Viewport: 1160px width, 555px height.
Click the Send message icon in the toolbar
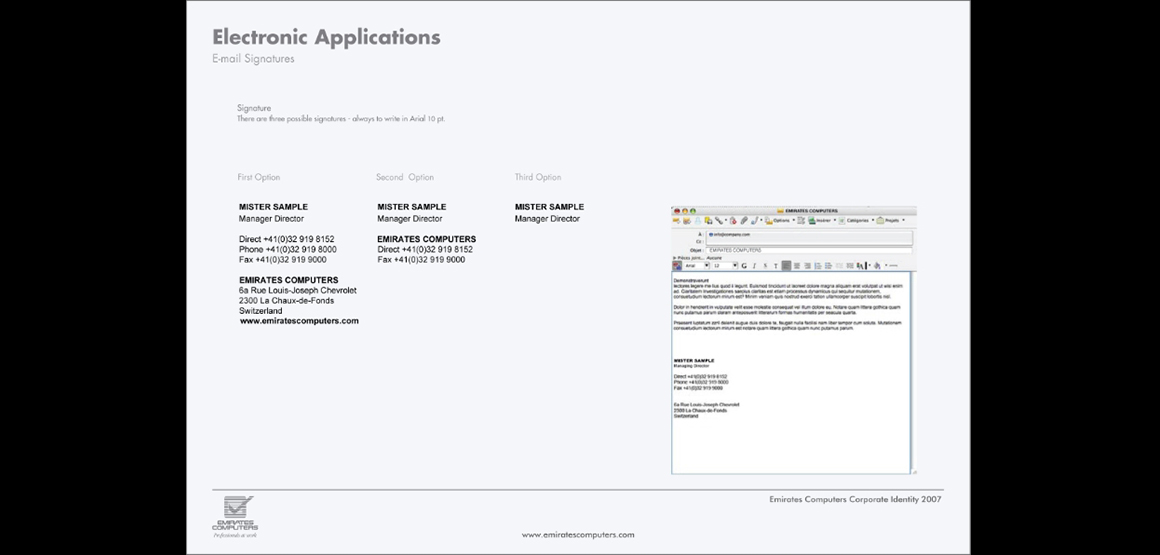tap(678, 220)
